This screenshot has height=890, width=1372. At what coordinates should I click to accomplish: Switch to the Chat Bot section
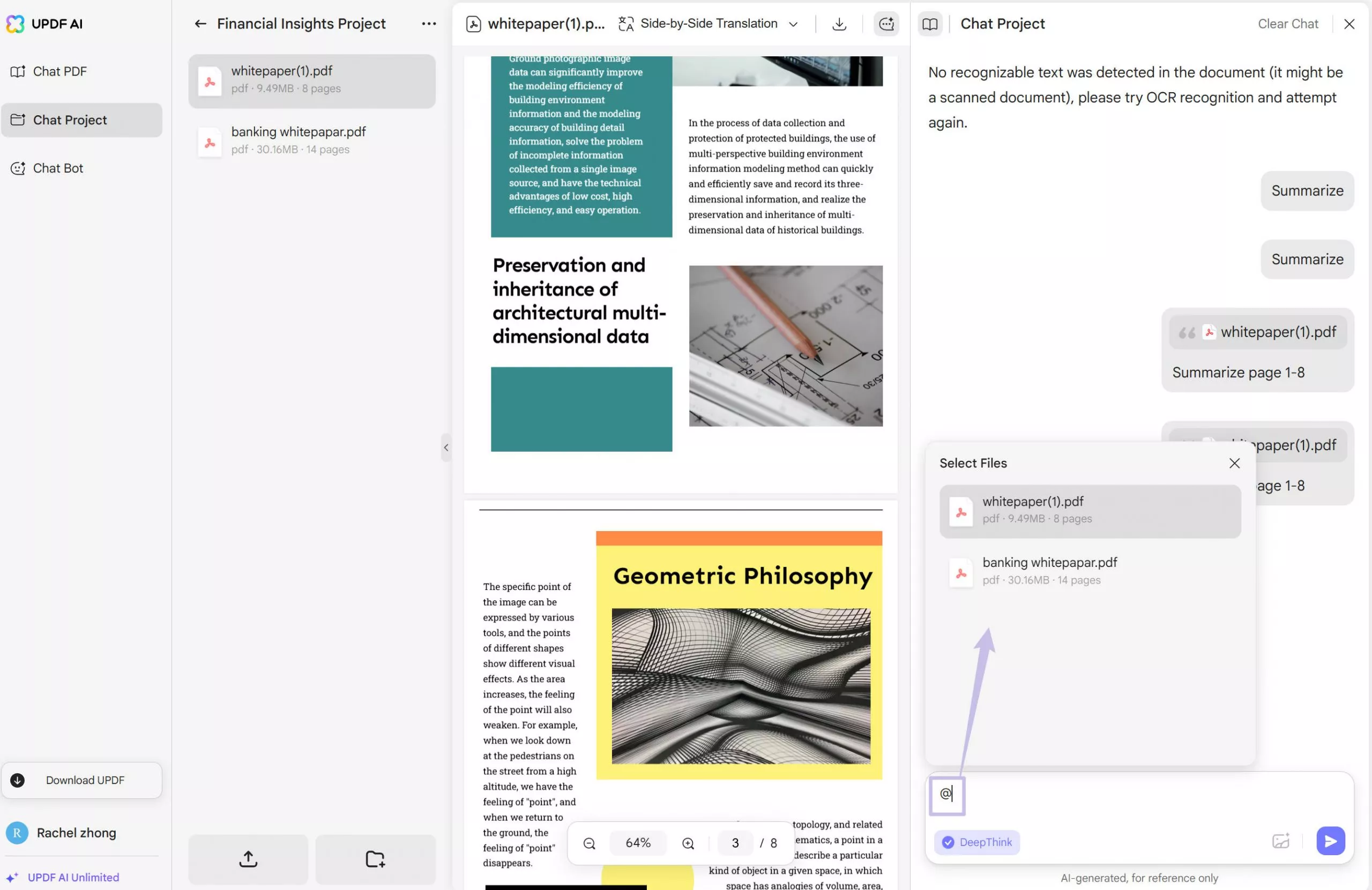[58, 168]
